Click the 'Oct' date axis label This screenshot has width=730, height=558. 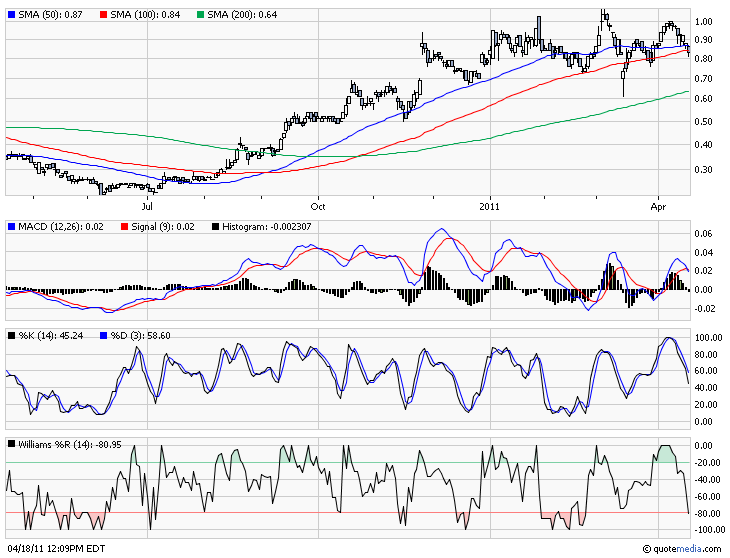point(318,206)
